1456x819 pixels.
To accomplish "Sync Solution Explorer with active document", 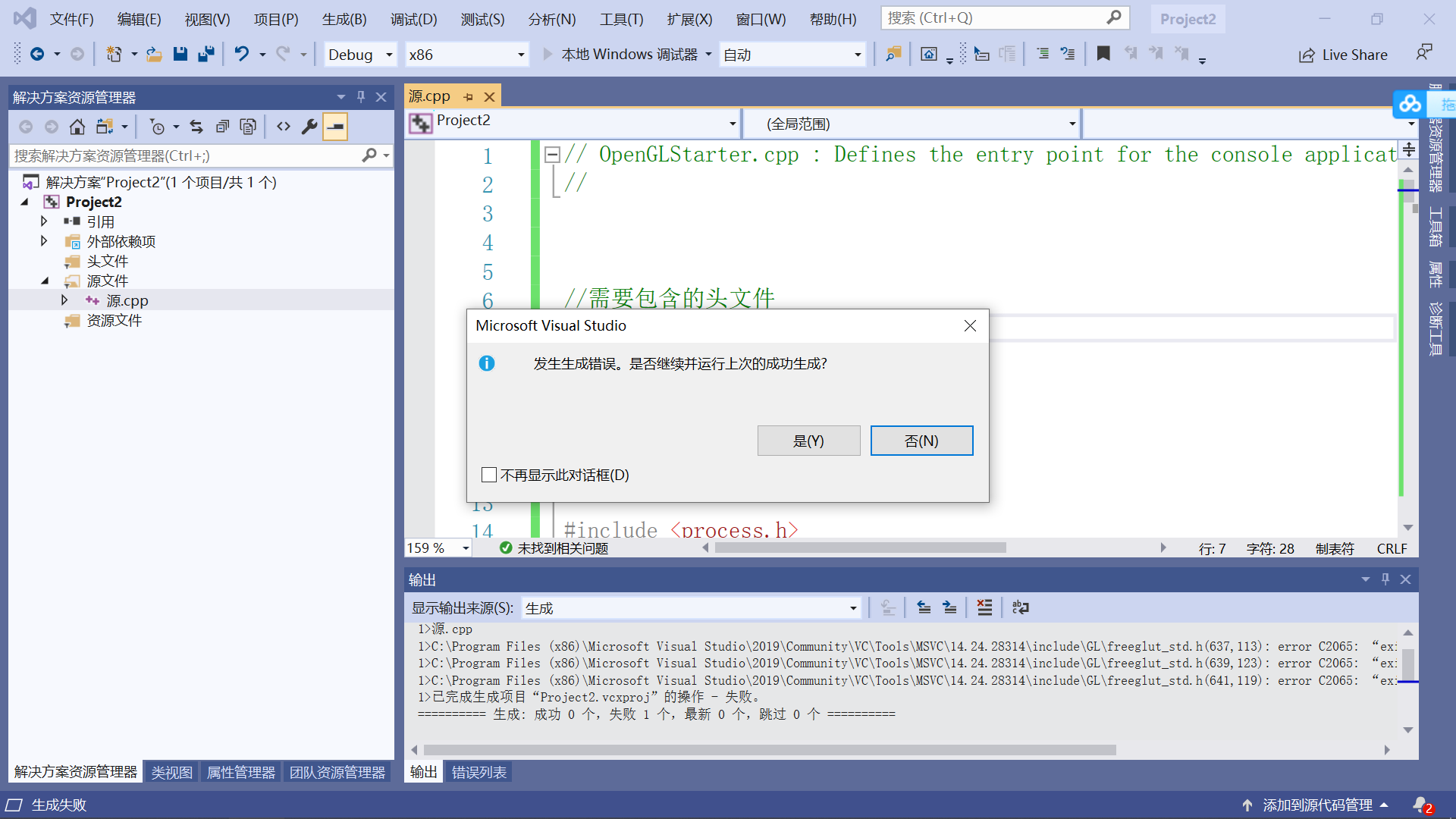I will click(x=196, y=127).
